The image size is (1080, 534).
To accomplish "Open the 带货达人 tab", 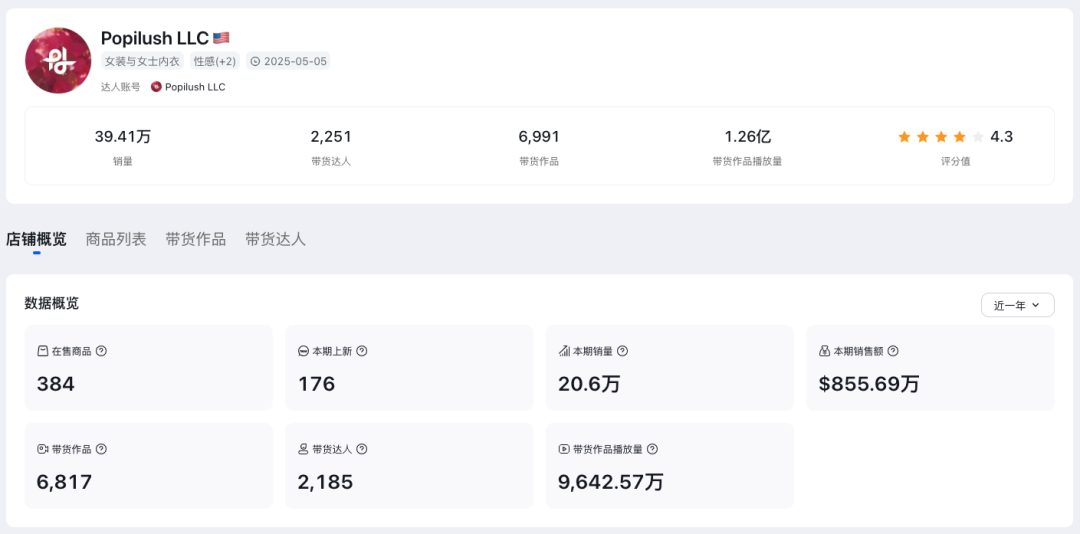I will [x=275, y=239].
